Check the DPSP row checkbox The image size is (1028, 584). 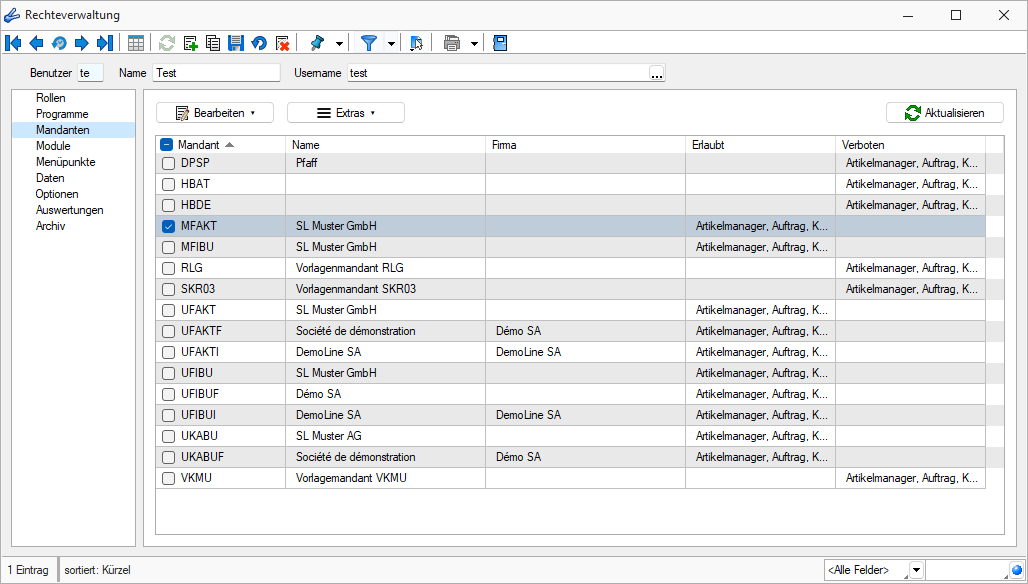click(x=168, y=163)
